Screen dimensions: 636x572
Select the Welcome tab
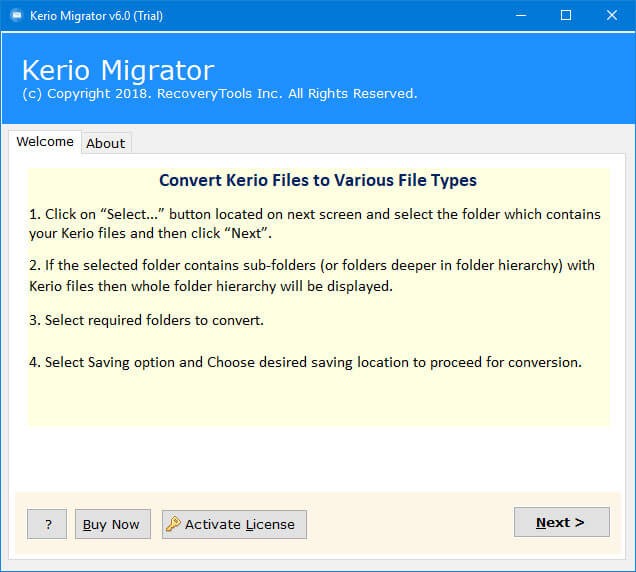click(45, 142)
